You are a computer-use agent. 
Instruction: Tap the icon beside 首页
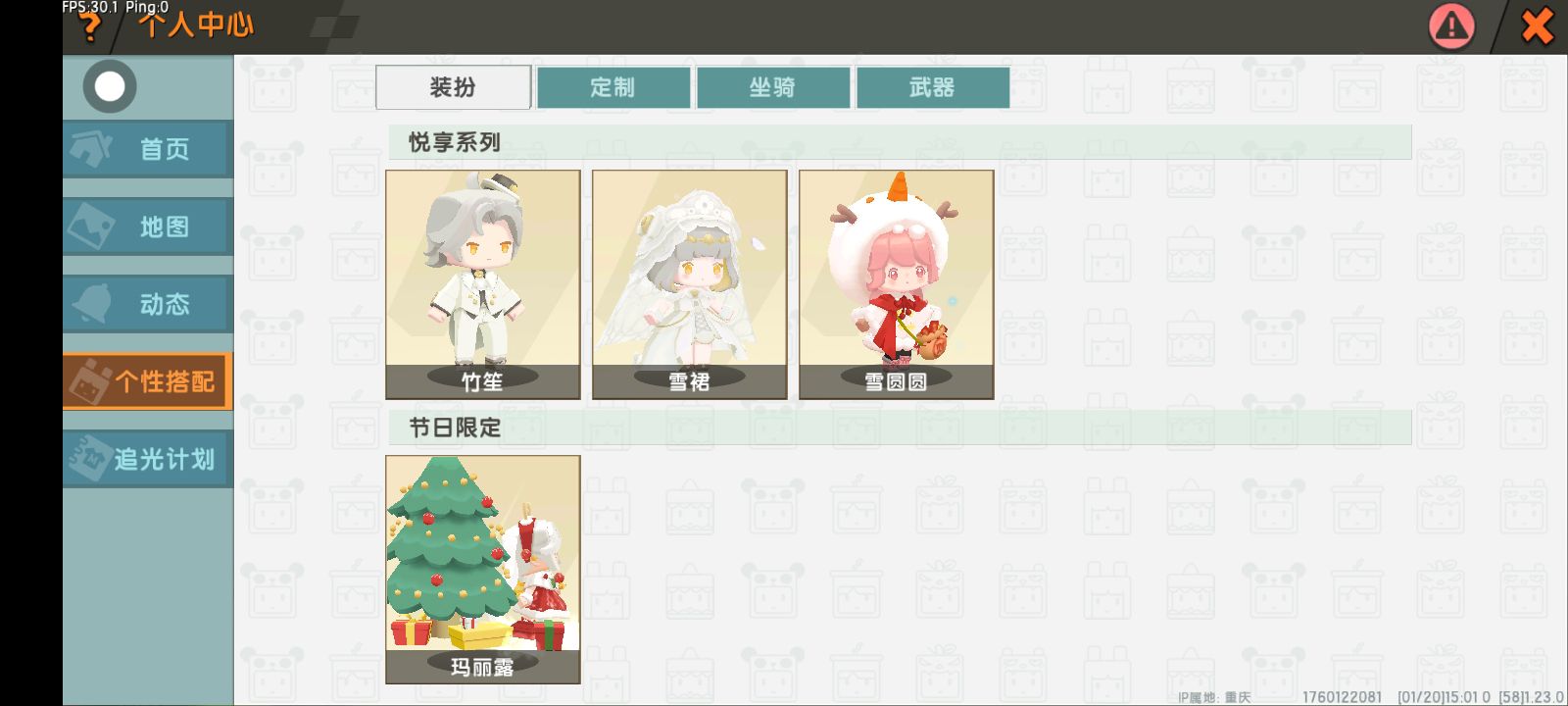click(91, 149)
